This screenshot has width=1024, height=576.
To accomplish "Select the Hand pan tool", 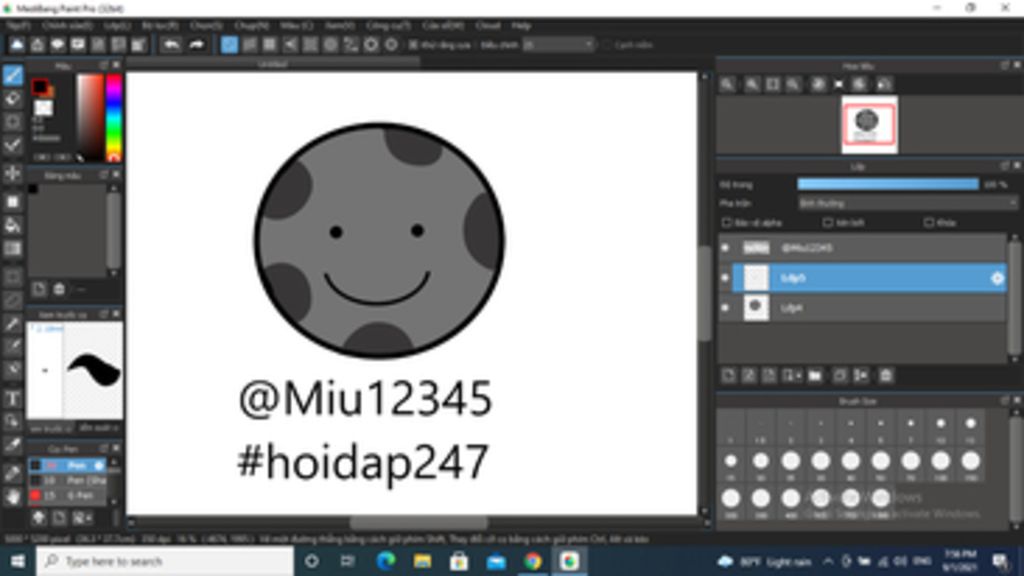I will click(12, 496).
